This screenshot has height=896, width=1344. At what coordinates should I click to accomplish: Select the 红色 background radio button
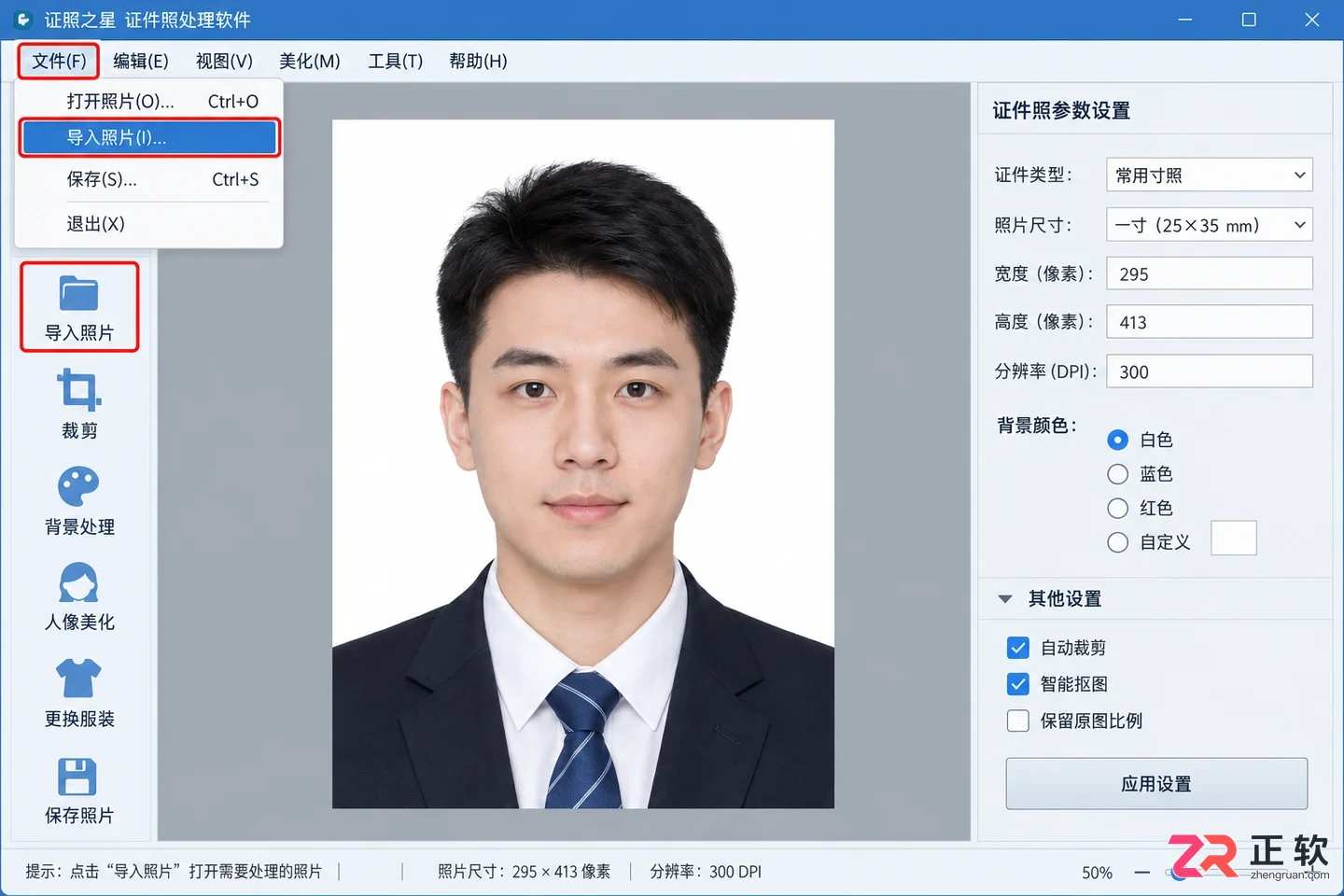click(1117, 508)
